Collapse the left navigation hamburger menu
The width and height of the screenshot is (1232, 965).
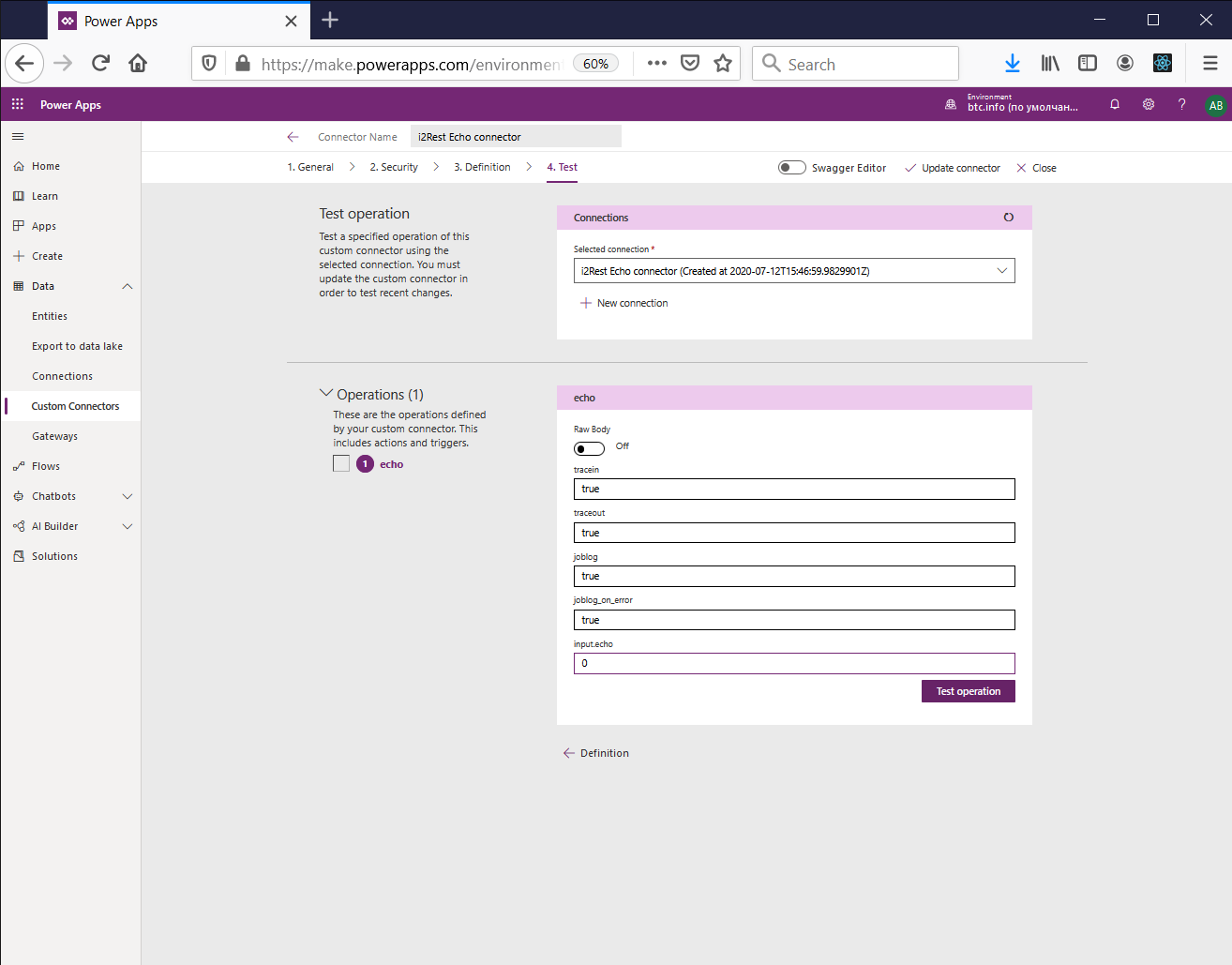coord(18,136)
